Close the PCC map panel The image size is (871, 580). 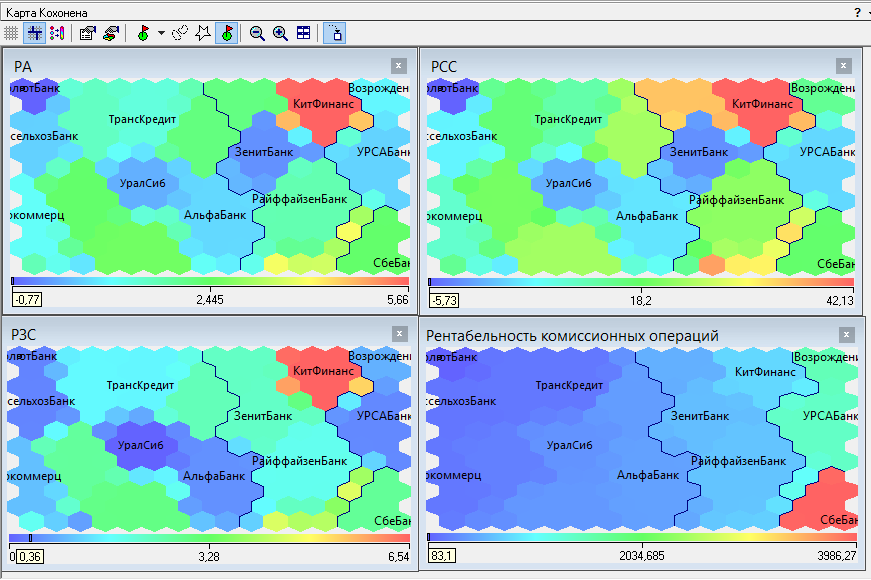point(843,66)
